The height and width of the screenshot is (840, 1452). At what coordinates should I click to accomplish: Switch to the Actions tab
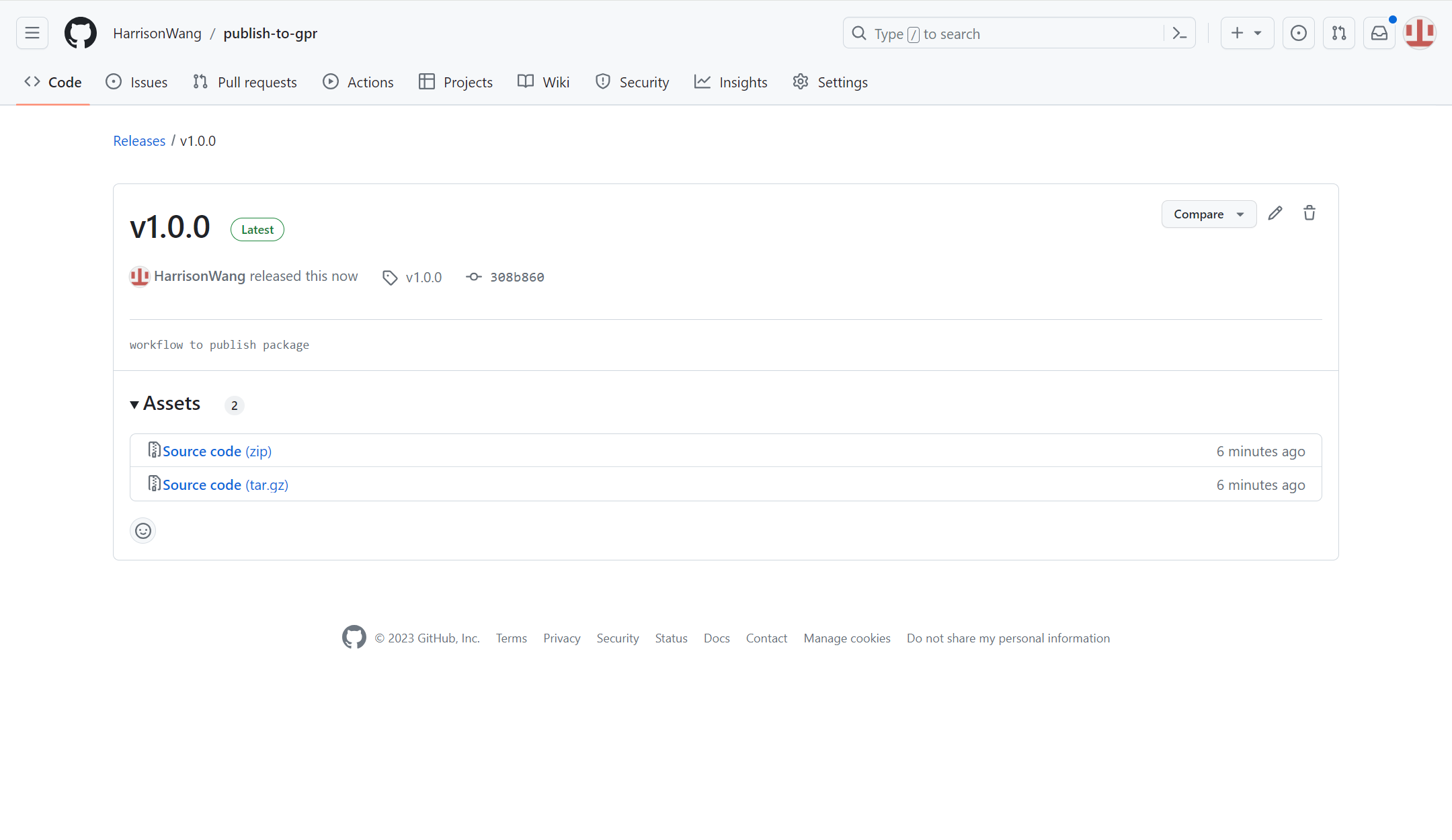[358, 82]
